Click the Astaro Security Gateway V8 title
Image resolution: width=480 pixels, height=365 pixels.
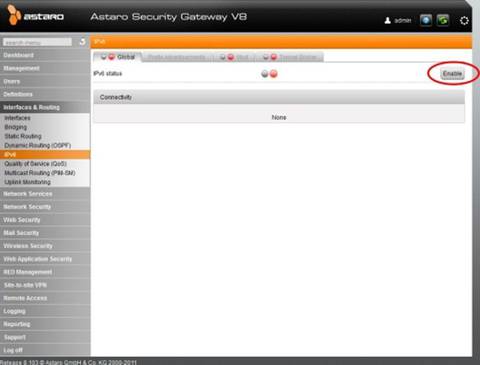tap(169, 17)
